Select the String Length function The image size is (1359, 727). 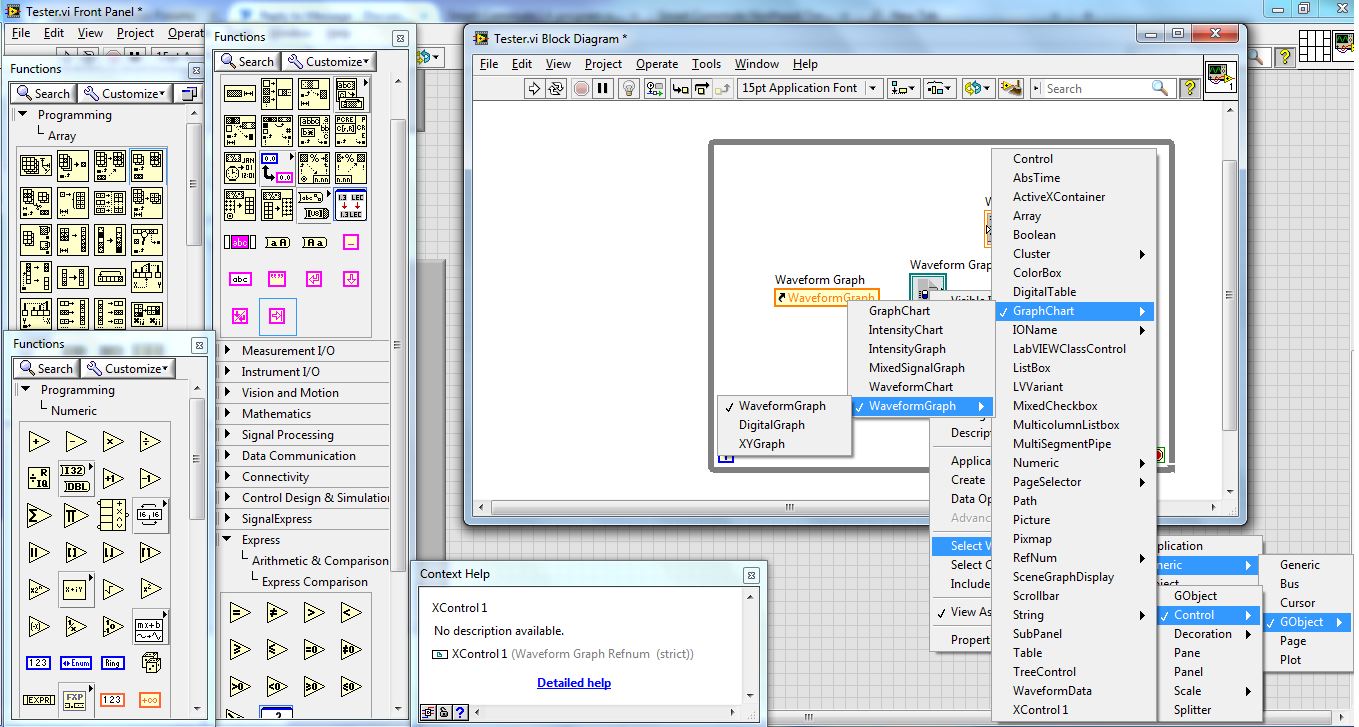(x=240, y=94)
